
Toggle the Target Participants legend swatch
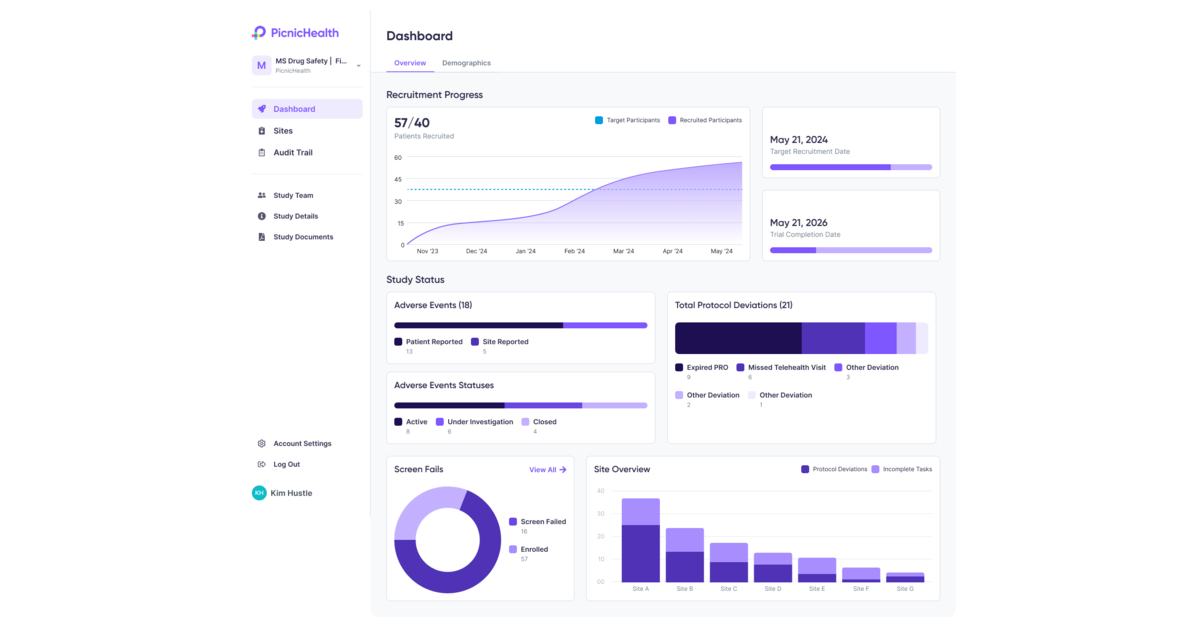pos(599,120)
